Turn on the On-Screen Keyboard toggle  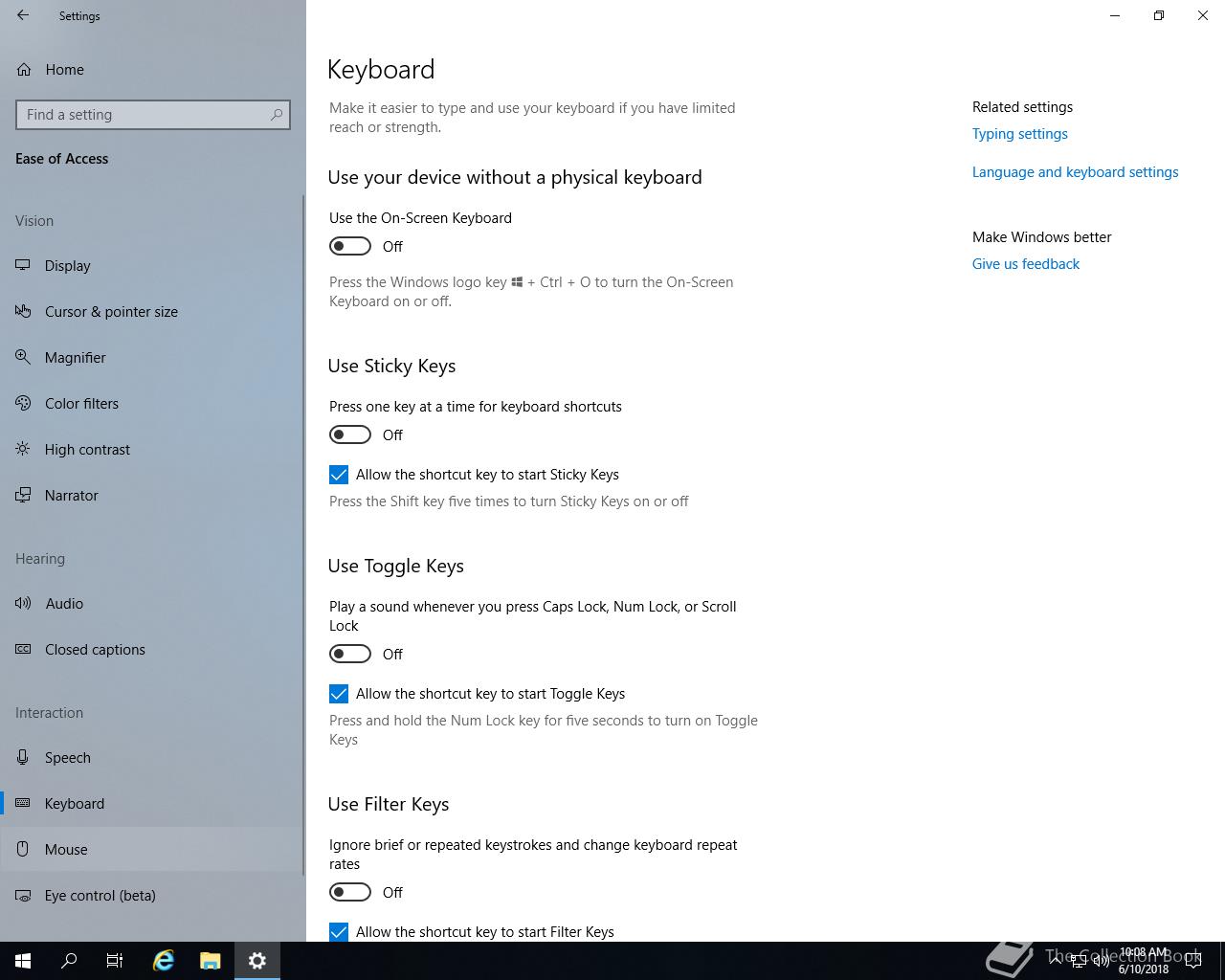[350, 246]
